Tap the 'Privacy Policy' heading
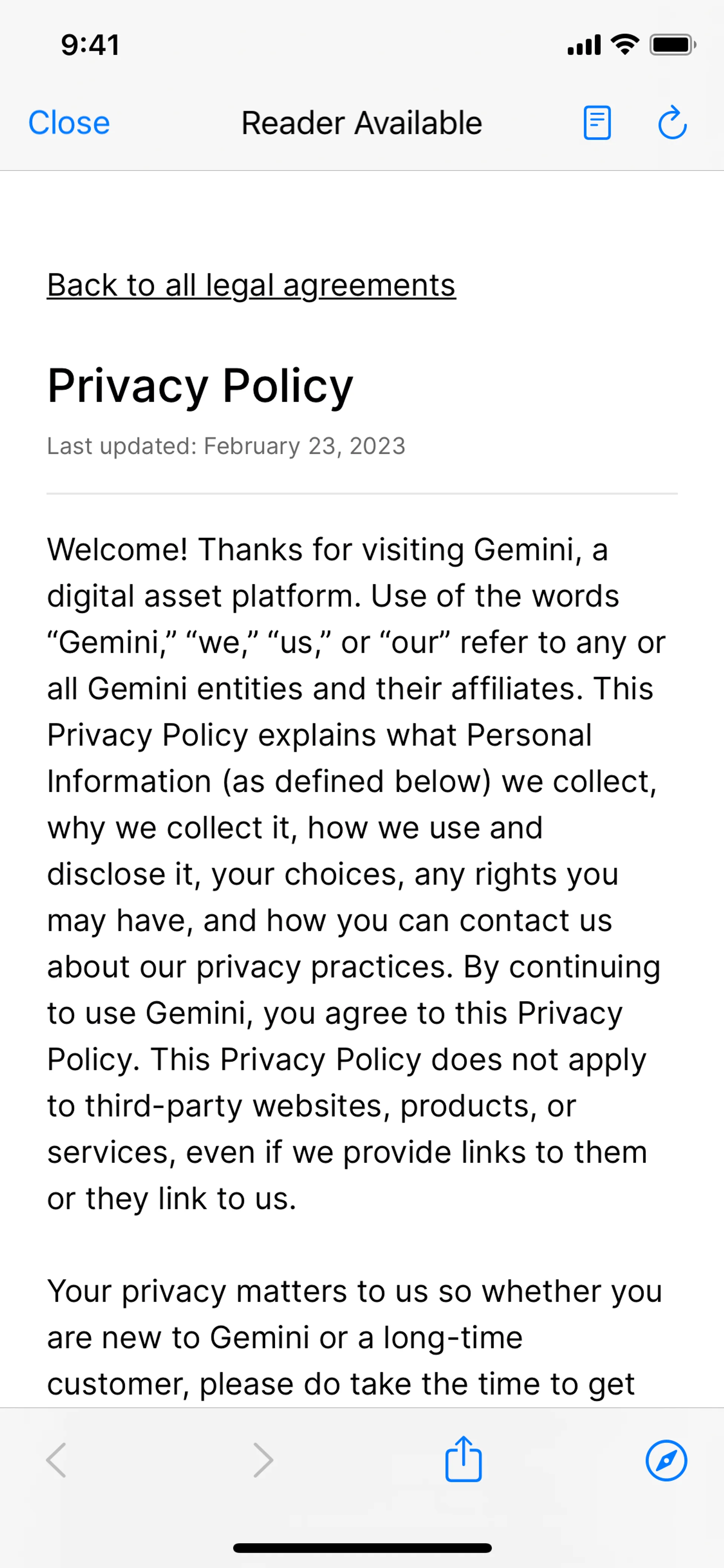The image size is (724, 1568). pos(200,385)
